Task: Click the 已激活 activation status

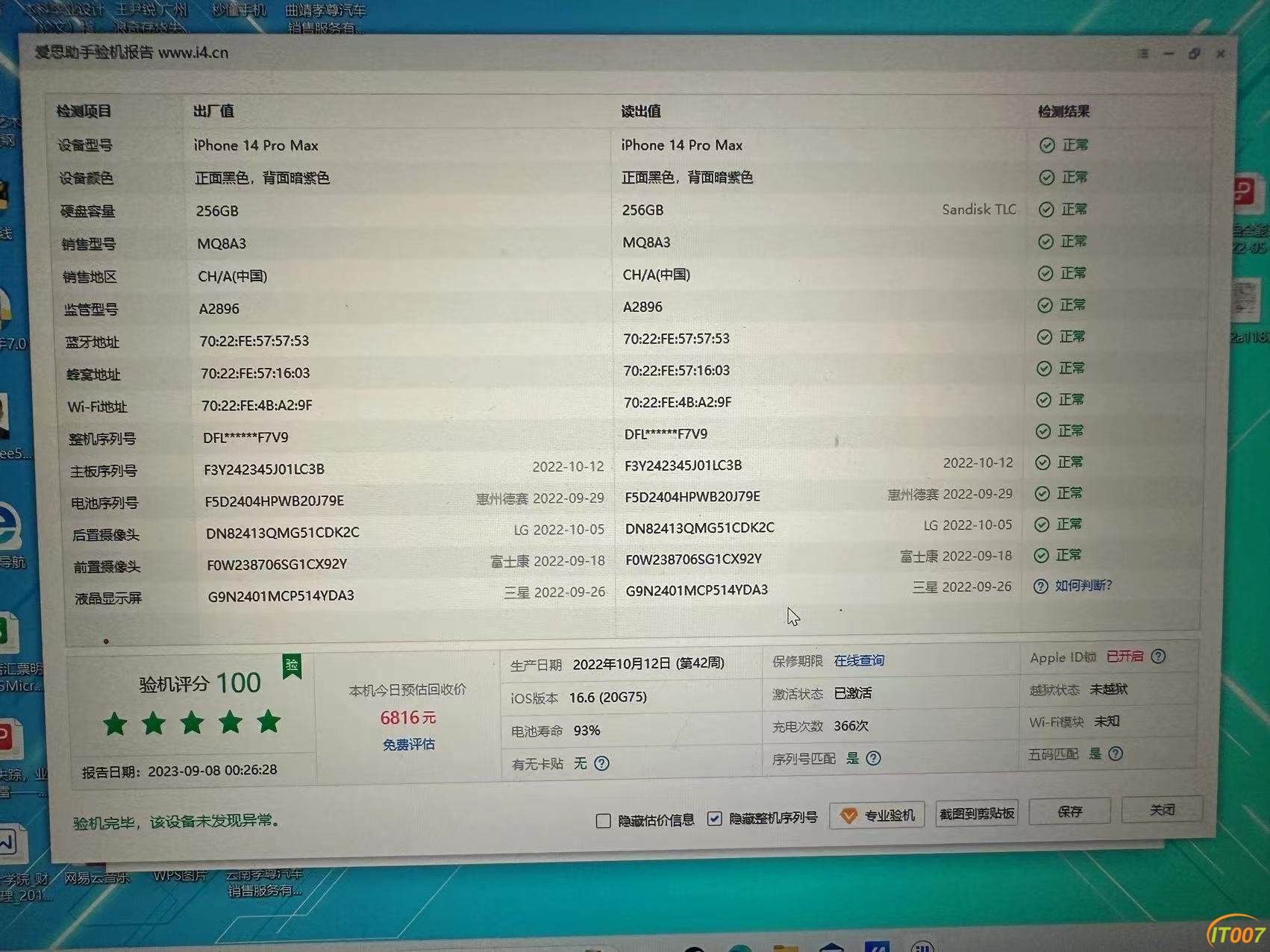Action: [x=852, y=693]
